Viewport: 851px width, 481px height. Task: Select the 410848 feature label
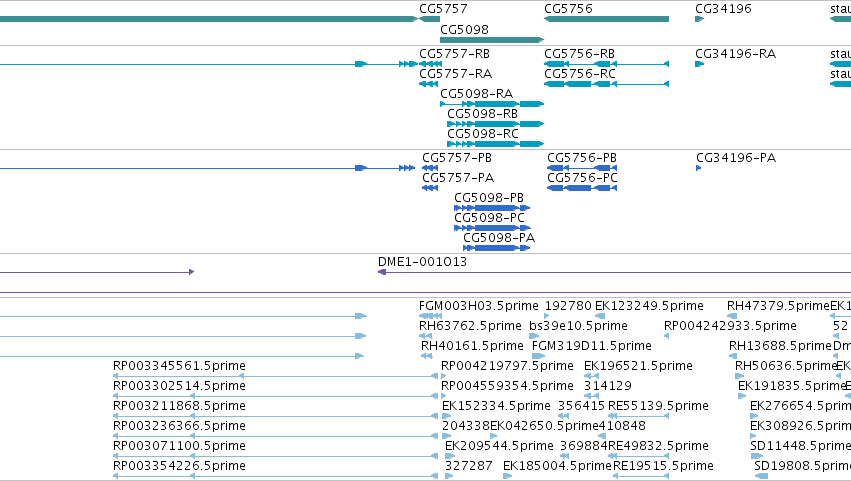622,427
